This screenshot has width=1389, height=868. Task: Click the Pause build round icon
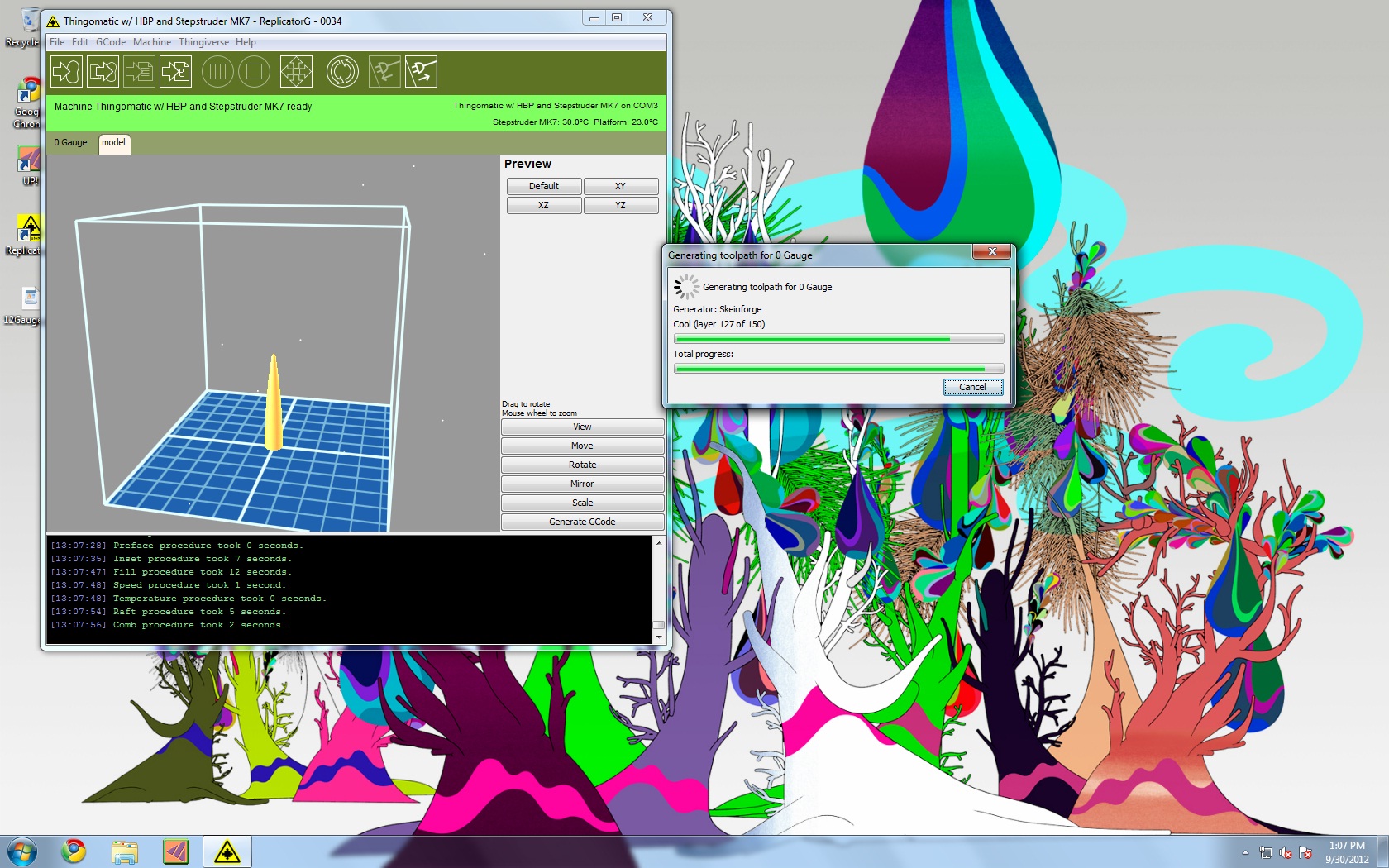point(217,72)
